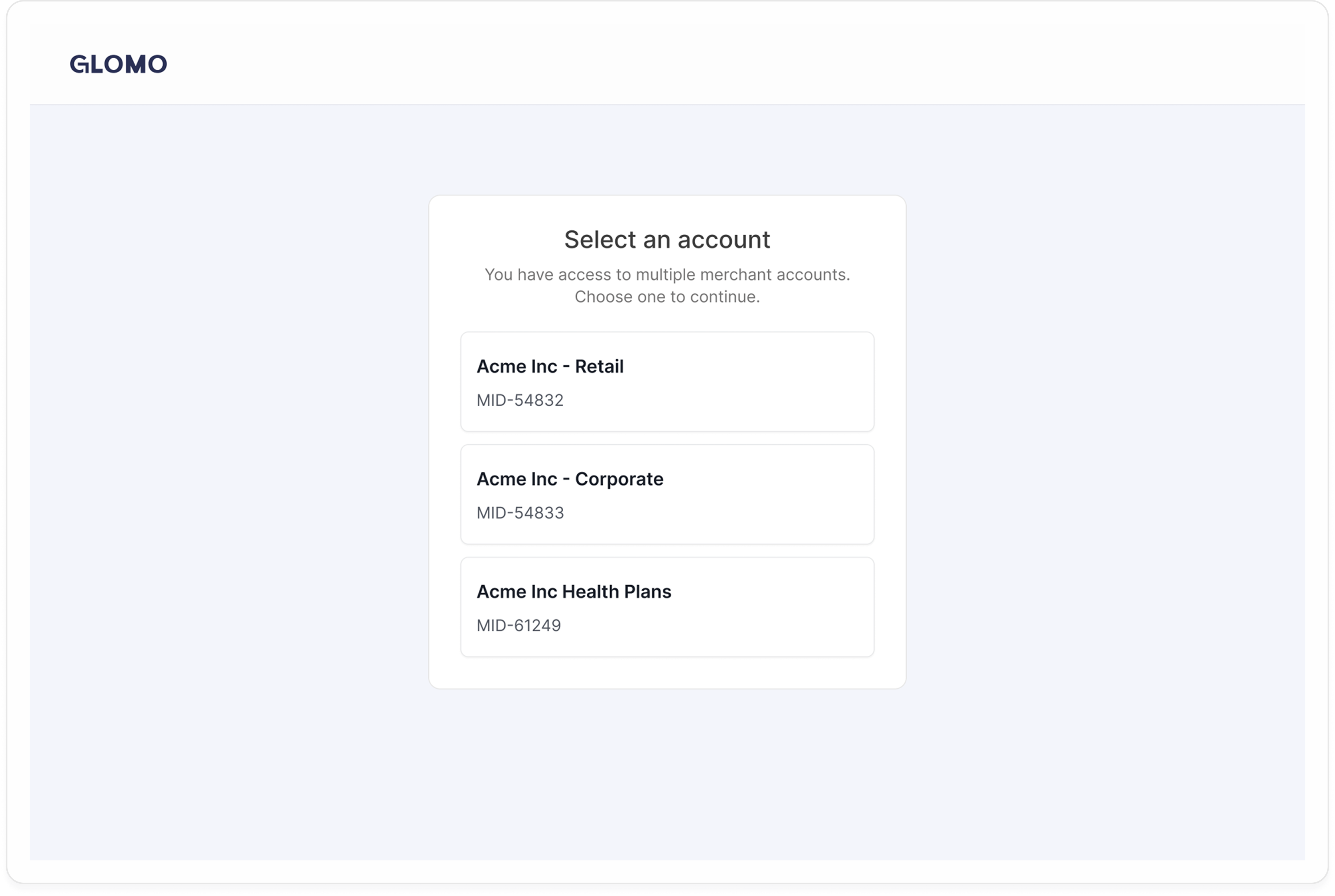Open the Acme Inc Health Plans account card

(667, 606)
